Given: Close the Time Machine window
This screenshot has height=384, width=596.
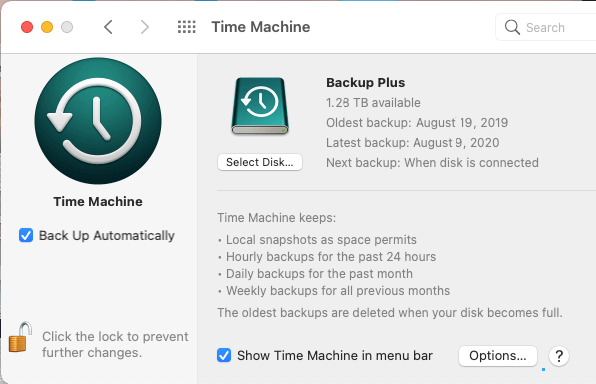Looking at the screenshot, I should (x=27, y=27).
